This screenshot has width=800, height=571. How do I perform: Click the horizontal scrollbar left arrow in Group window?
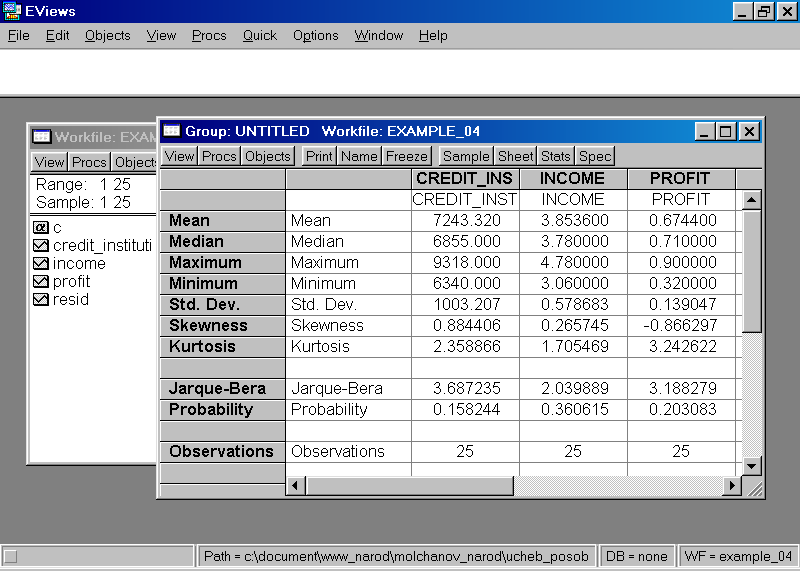pyautogui.click(x=295, y=485)
